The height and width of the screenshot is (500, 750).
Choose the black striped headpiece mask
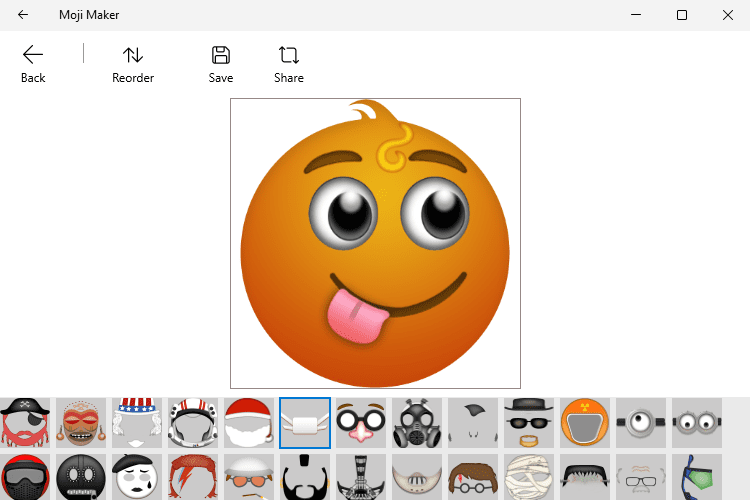click(361, 477)
